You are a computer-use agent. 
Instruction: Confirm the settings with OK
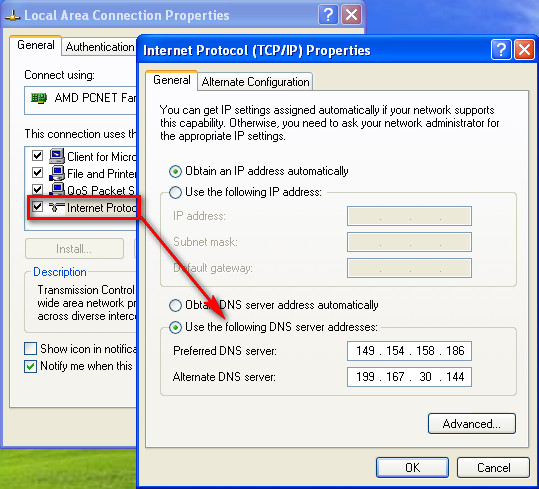click(412, 467)
